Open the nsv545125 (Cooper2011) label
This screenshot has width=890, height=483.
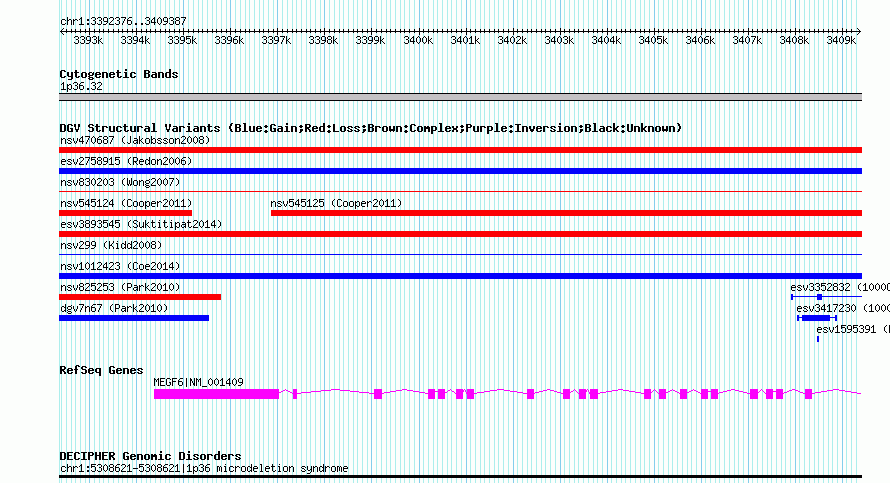336,203
